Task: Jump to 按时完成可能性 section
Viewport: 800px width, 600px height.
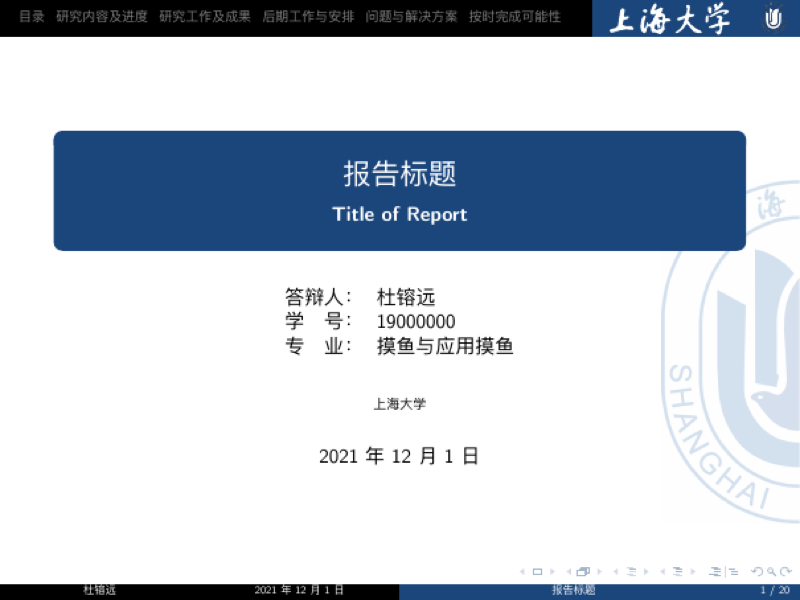Action: point(515,17)
